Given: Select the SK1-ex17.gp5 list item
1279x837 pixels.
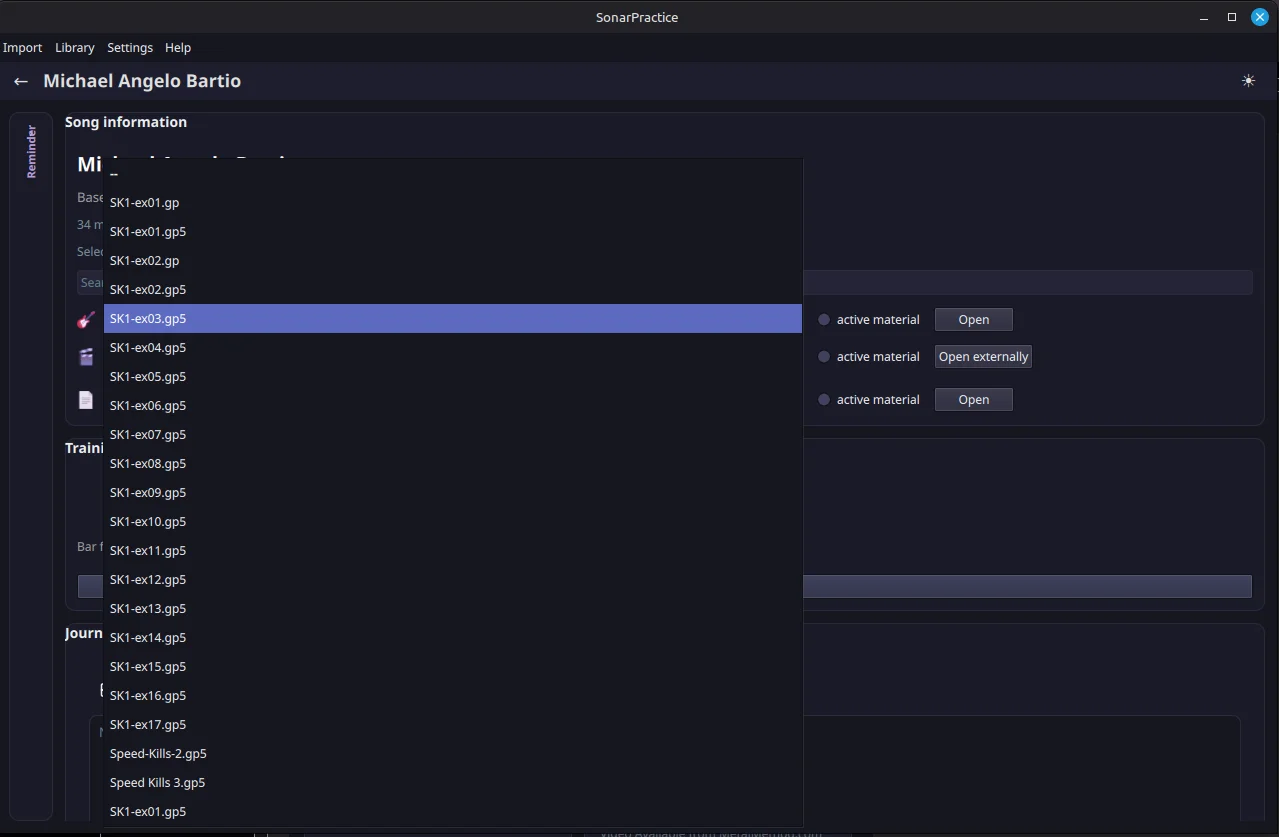Looking at the screenshot, I should [453, 725].
